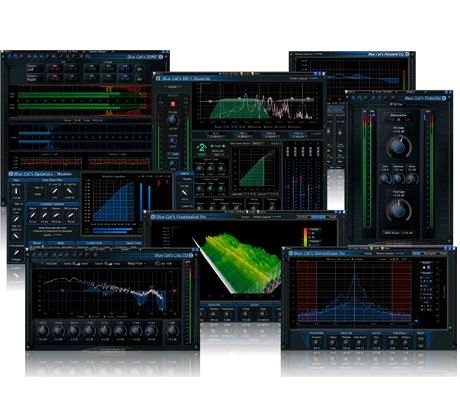Click the Blue Cat logo in Liny EQ title
The width and height of the screenshot is (460, 416).
[x=191, y=255]
